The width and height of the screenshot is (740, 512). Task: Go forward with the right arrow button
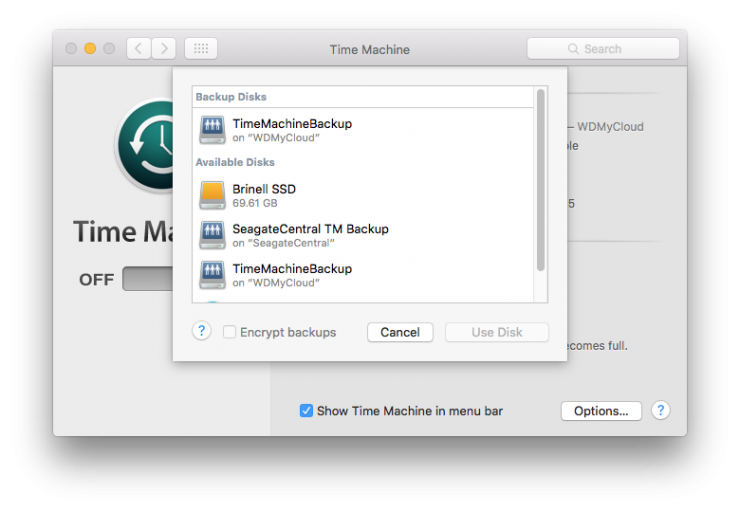pyautogui.click(x=164, y=49)
